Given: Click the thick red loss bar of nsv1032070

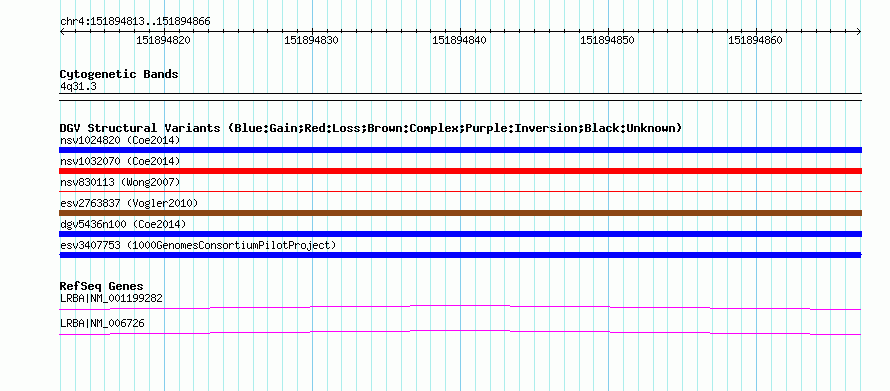Looking at the screenshot, I should (x=460, y=171).
